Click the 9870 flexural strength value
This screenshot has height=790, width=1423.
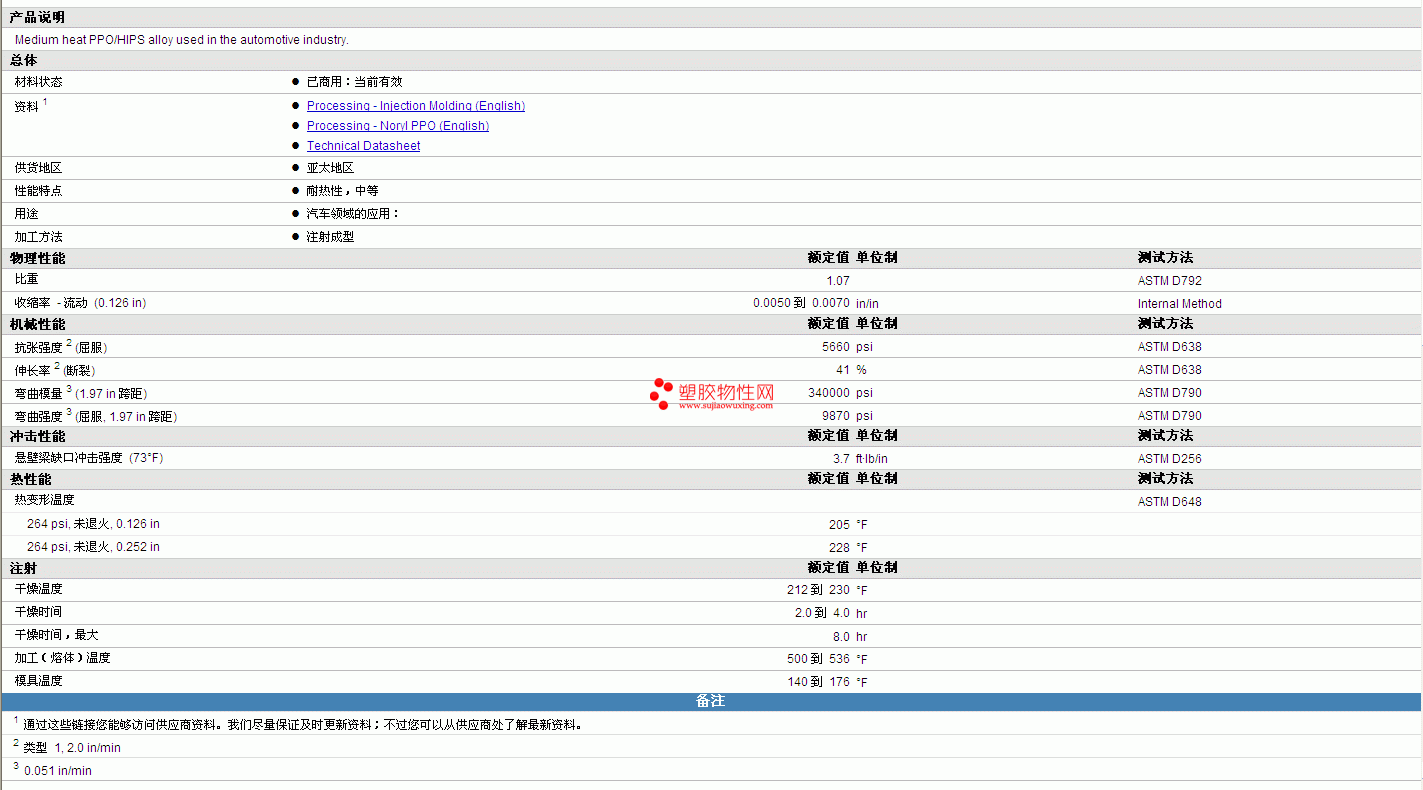[836, 416]
